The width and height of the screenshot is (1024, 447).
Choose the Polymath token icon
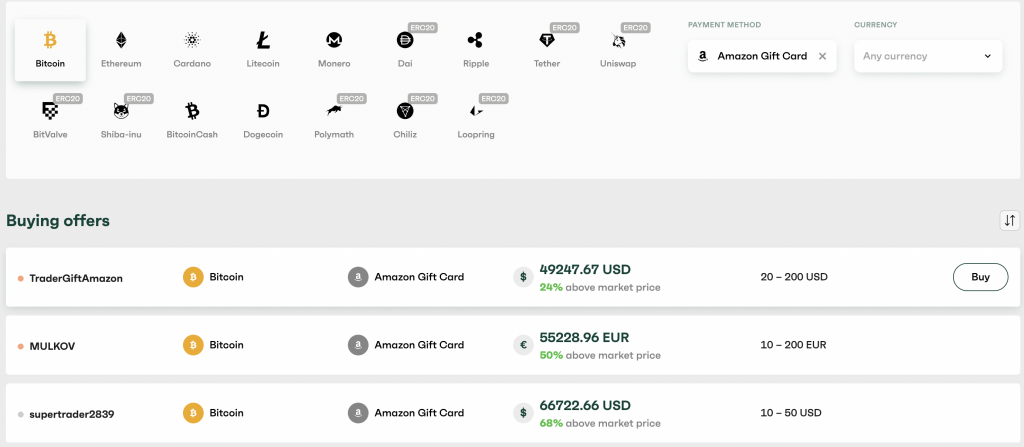pos(334,111)
